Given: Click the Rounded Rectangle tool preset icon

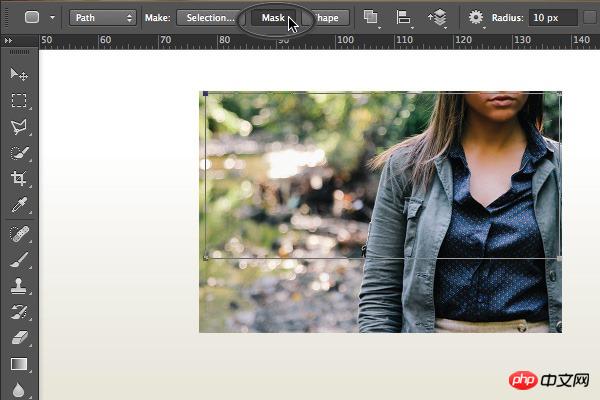Looking at the screenshot, I should click(32, 17).
